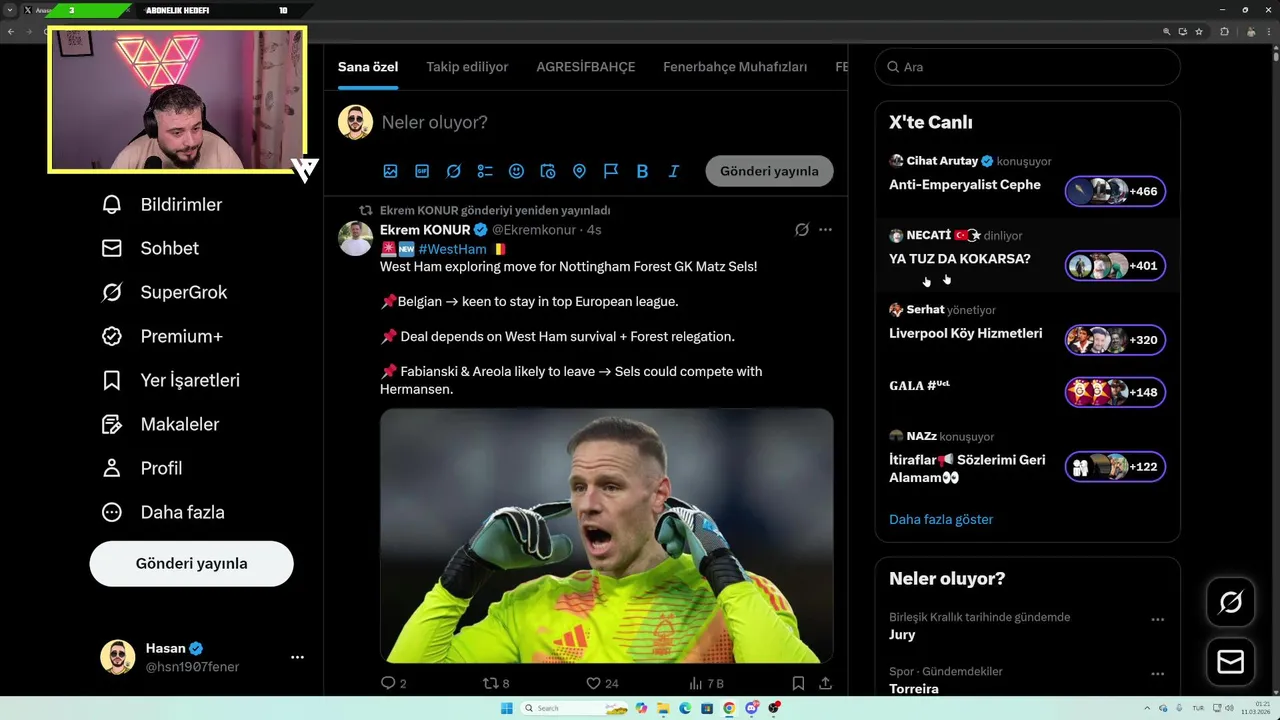Join YA TUZ DA KOKARSA? live space
This screenshot has width=1280, height=720.
click(x=1115, y=266)
